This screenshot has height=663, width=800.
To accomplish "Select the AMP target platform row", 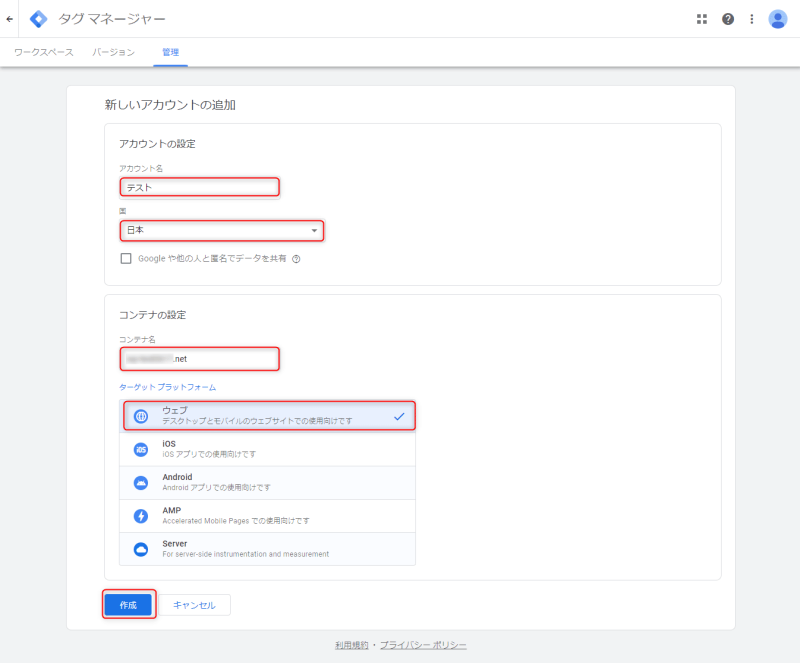I will click(267, 515).
